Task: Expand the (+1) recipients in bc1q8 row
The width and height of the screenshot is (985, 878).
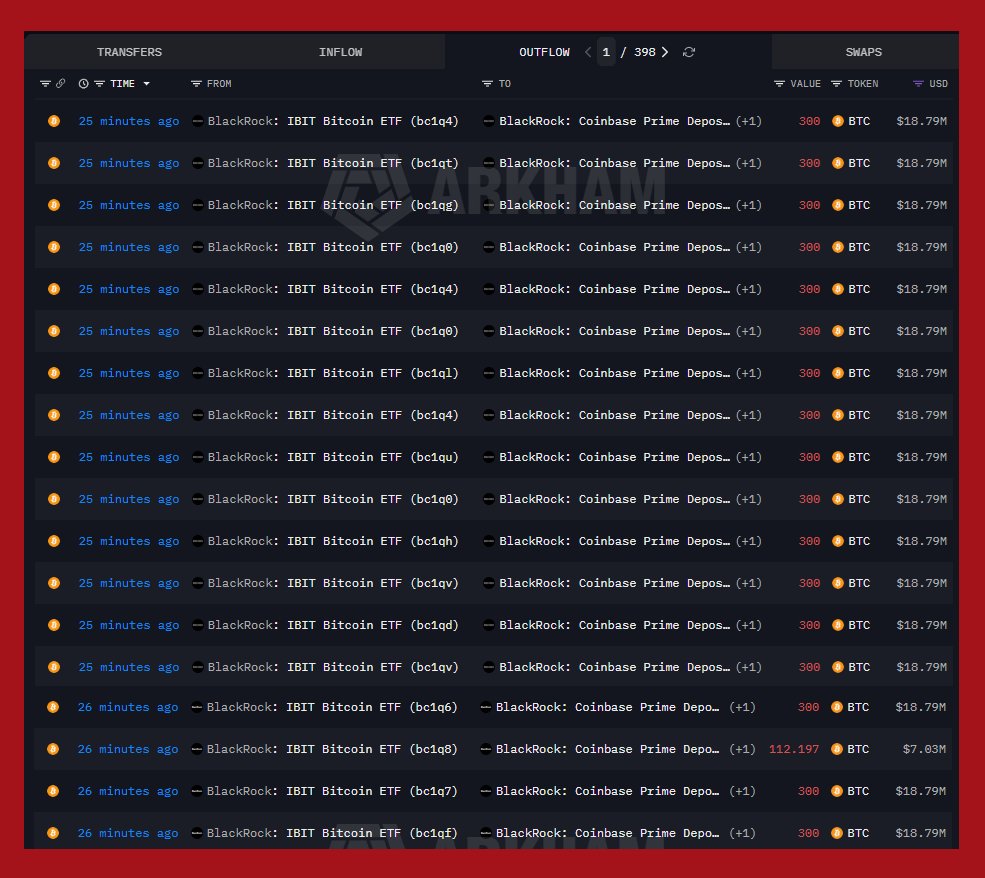Action: pos(743,749)
